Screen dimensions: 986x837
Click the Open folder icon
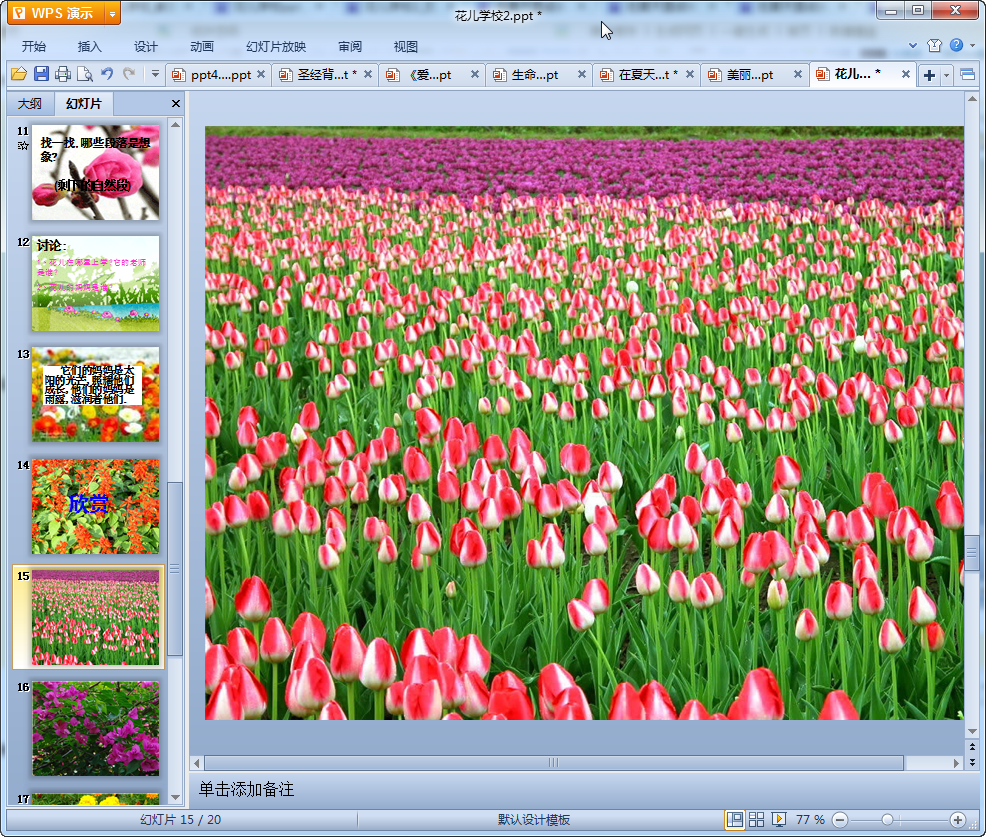pyautogui.click(x=18, y=74)
